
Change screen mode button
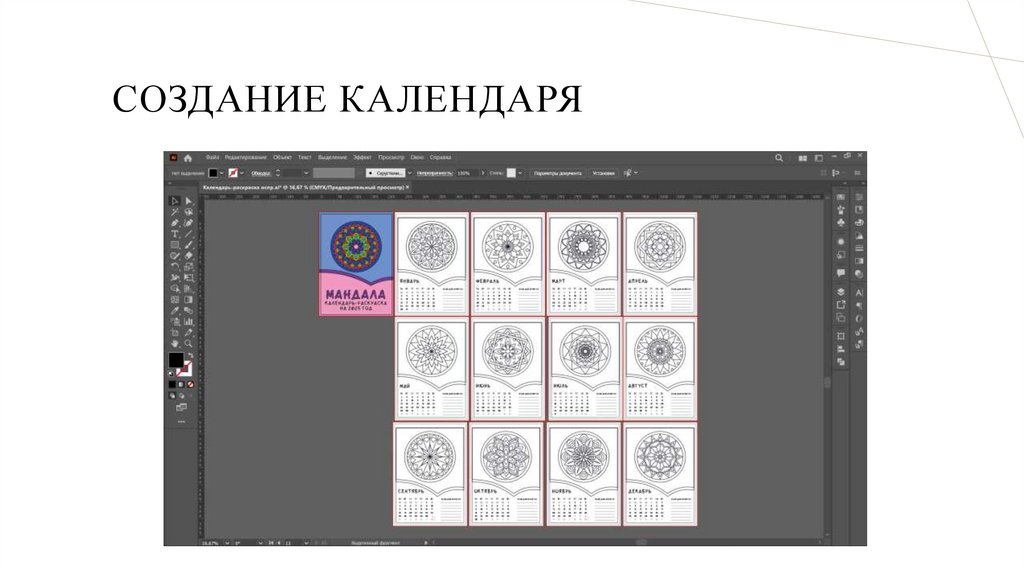[x=181, y=407]
